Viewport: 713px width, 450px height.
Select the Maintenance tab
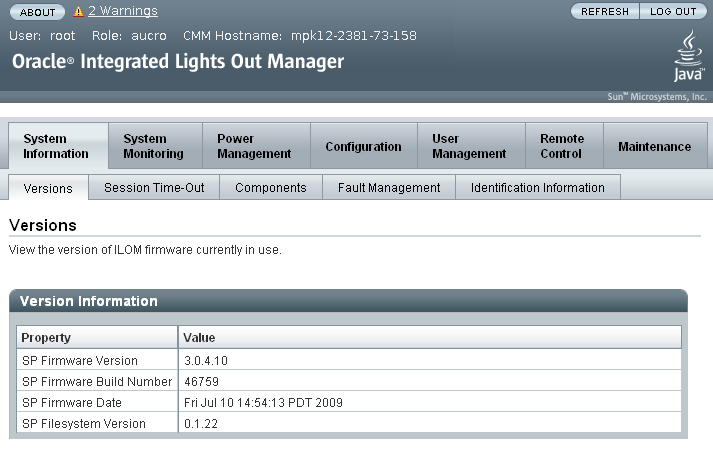pos(655,146)
